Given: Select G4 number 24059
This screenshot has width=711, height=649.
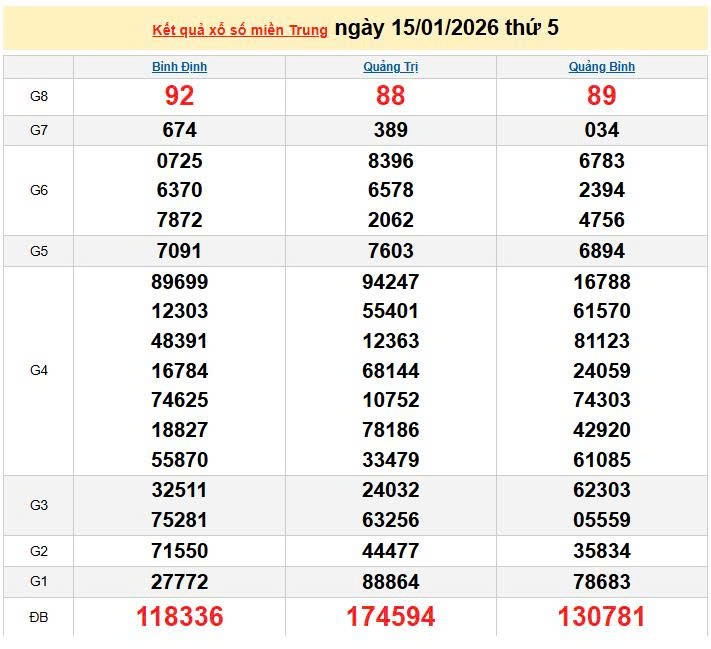Looking at the screenshot, I should point(602,371).
